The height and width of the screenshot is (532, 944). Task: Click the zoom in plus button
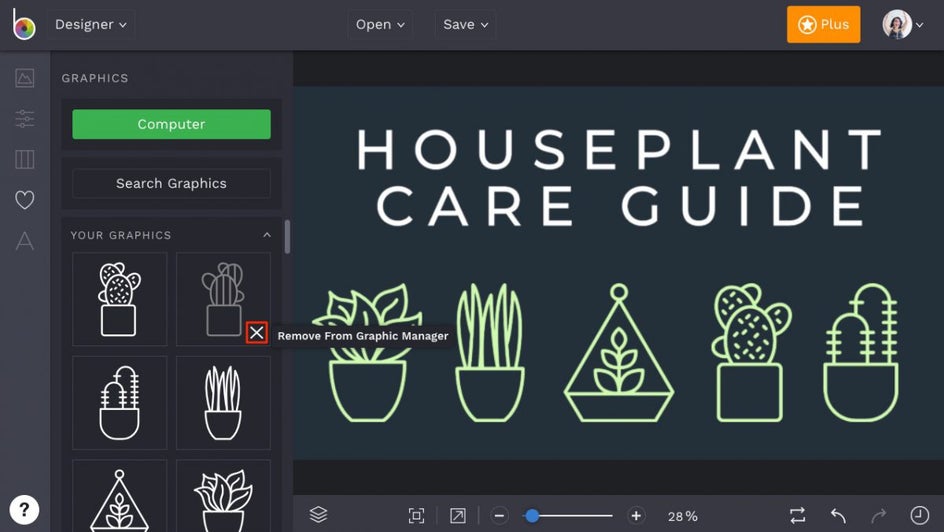[x=636, y=516]
